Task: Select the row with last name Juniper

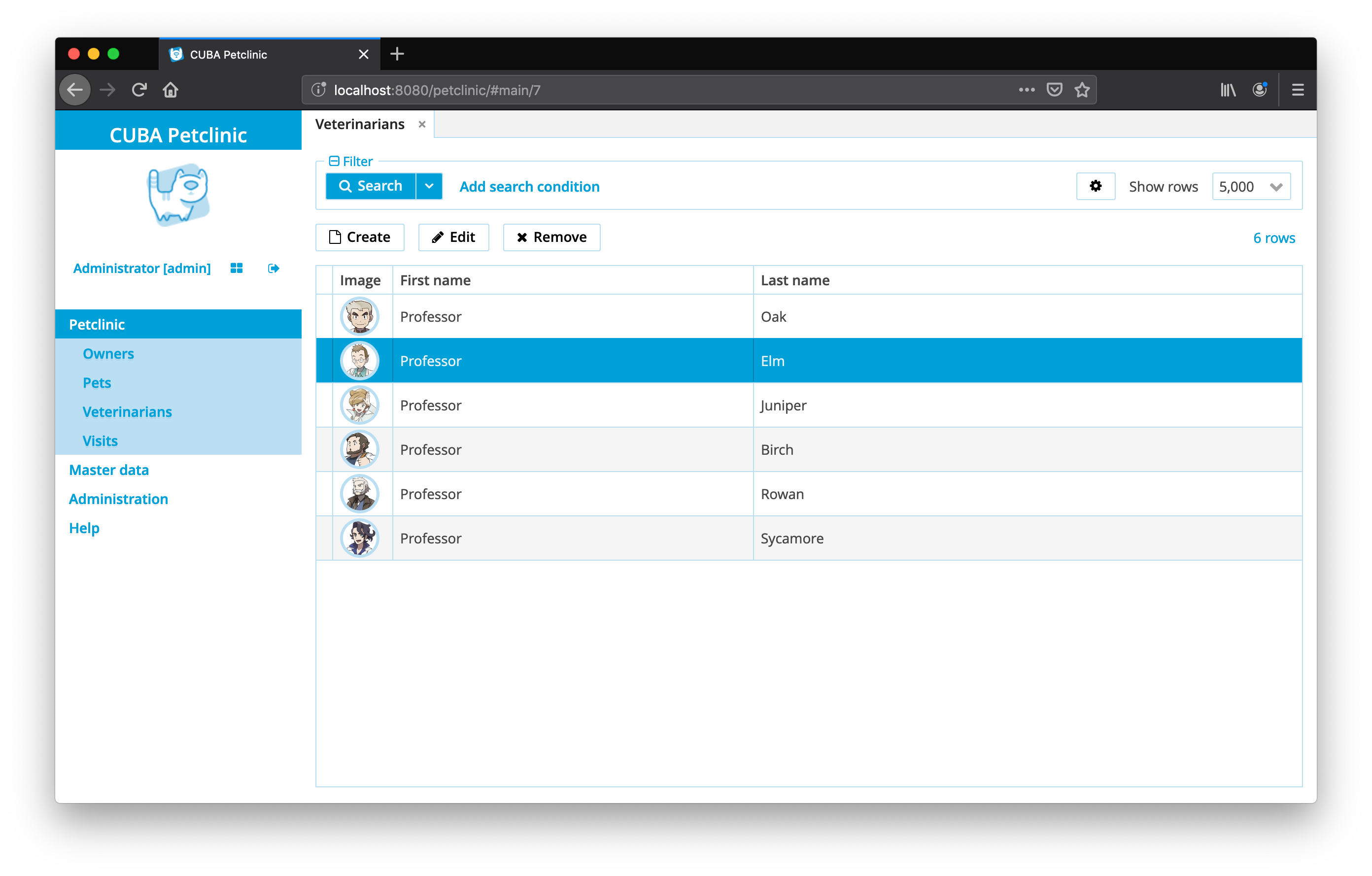Action: click(x=809, y=405)
